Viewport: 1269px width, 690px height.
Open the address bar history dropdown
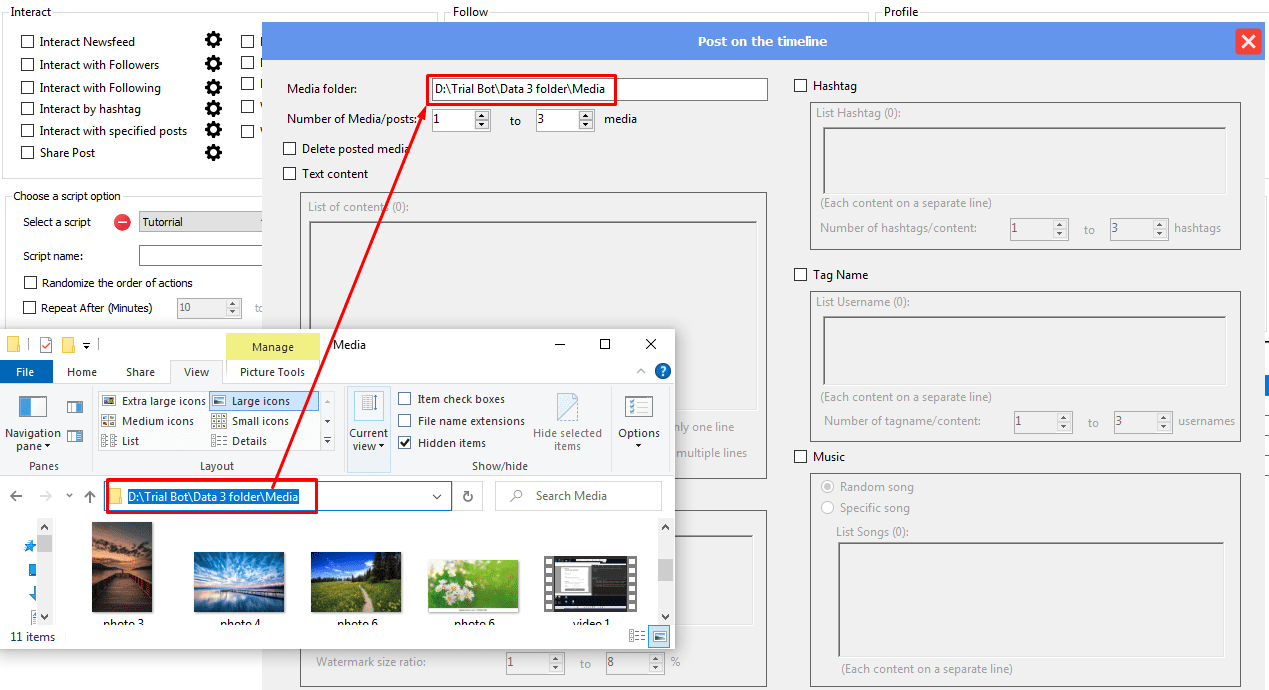(x=437, y=496)
